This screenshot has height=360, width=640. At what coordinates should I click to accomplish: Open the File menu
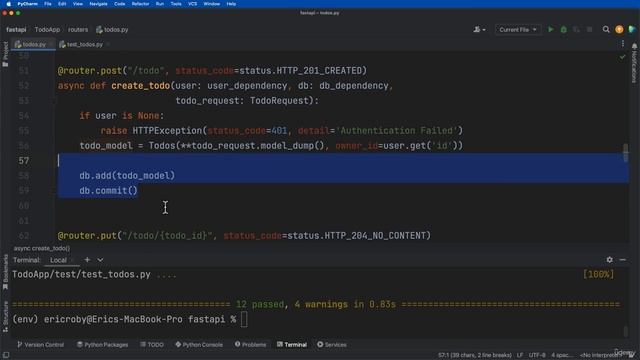48,4
